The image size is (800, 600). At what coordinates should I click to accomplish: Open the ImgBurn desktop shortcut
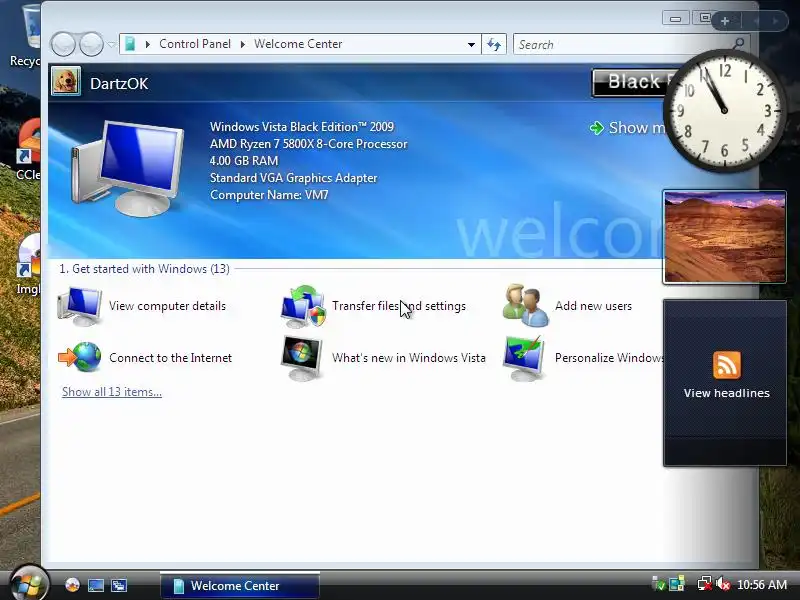point(28,265)
